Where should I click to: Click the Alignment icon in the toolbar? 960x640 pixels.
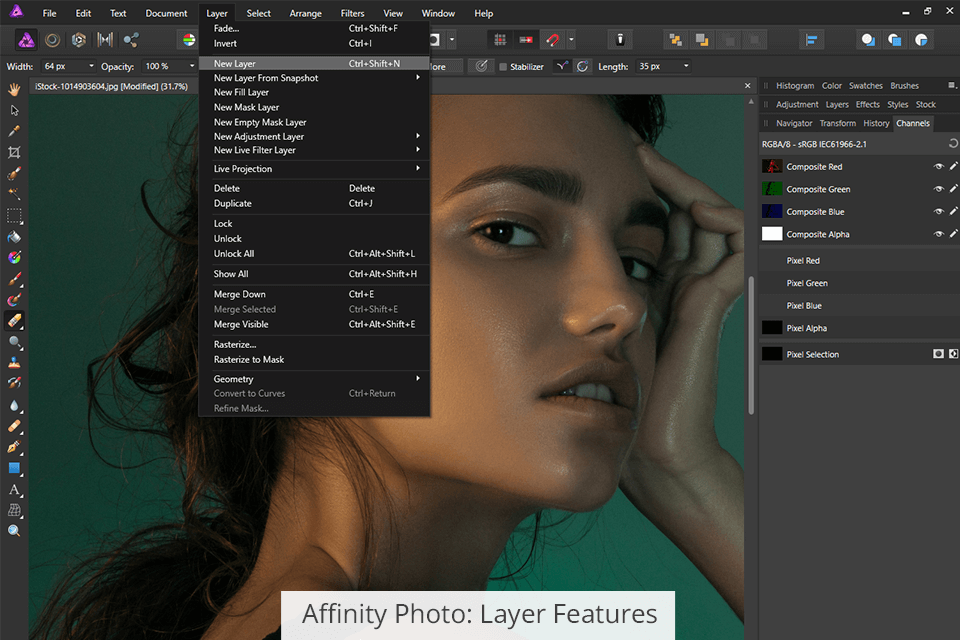click(x=812, y=40)
